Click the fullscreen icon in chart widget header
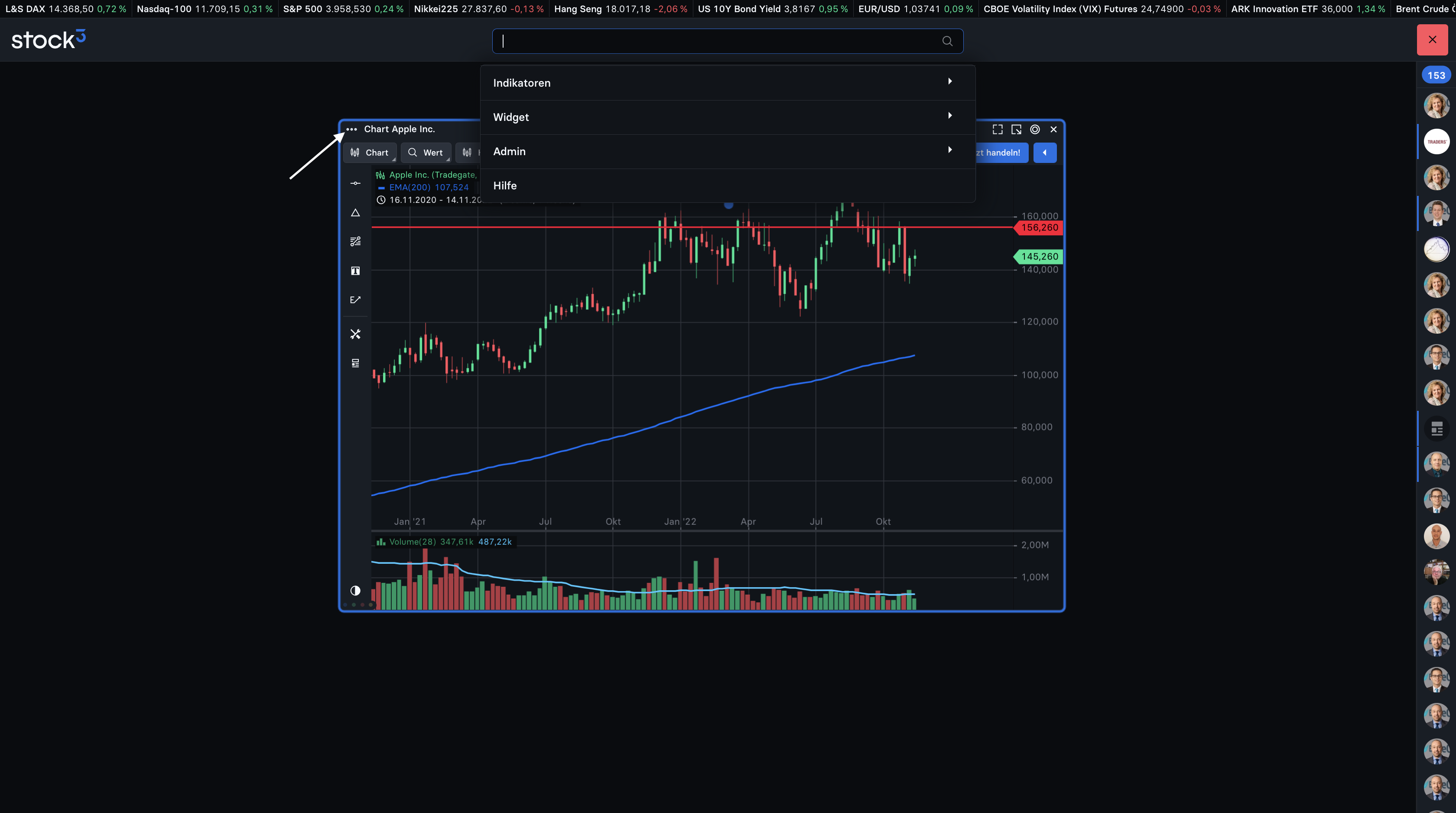Viewport: 1456px width, 813px height. 998,130
